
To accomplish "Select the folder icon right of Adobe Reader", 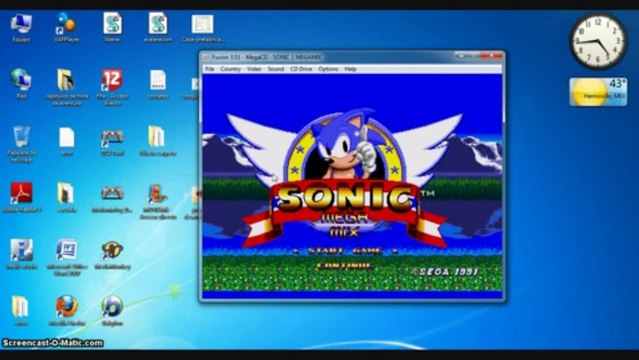I will click(x=66, y=197).
